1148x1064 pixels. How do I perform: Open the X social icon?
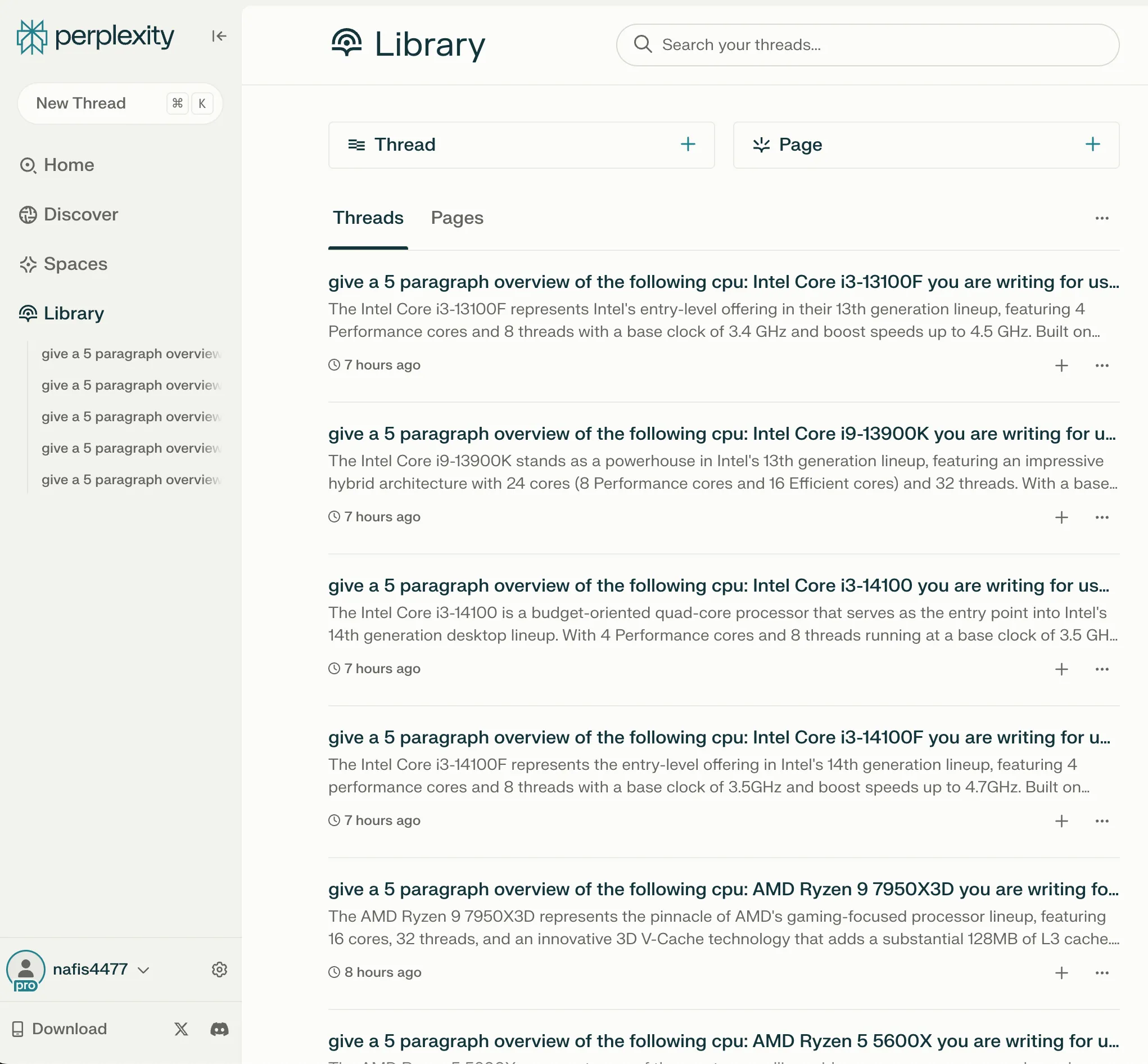click(181, 1029)
